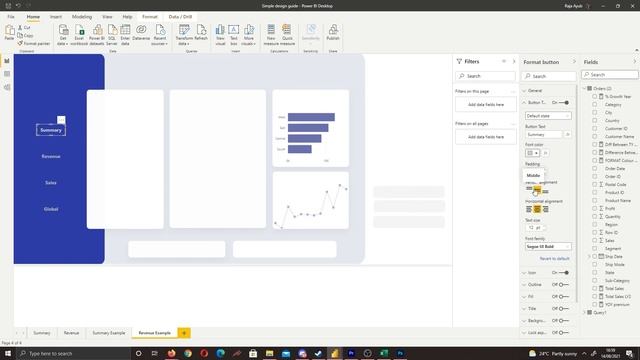Switch to Data view in left sidebar
Viewport: 640px width, 360px height.
pyautogui.click(x=7, y=74)
